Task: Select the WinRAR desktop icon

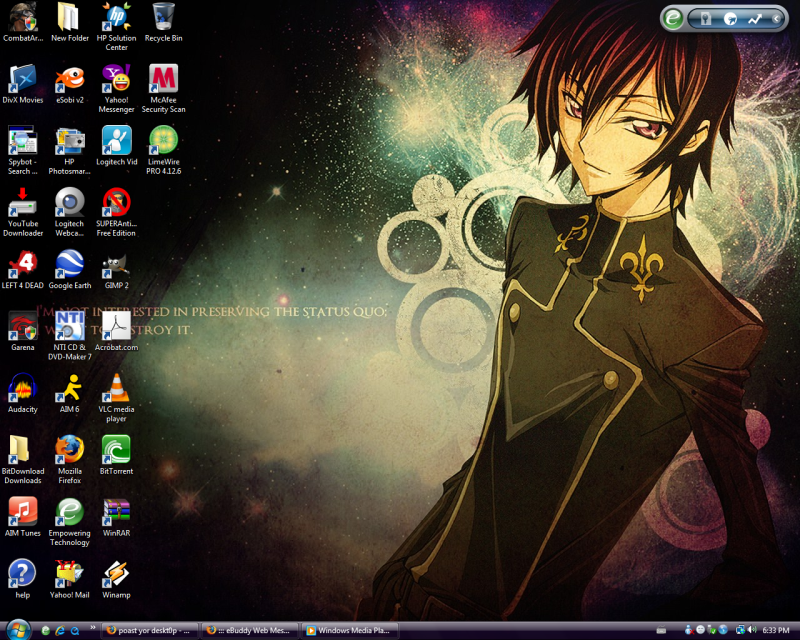Action: tap(117, 512)
